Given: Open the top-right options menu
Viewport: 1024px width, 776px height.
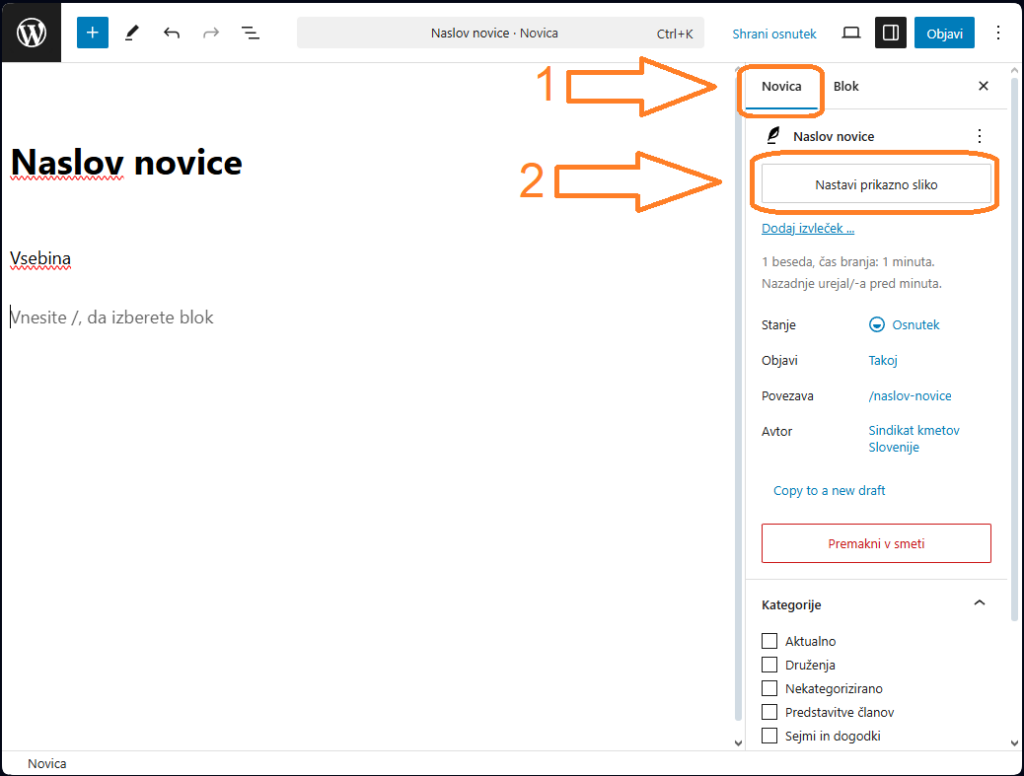Looking at the screenshot, I should point(997,33).
